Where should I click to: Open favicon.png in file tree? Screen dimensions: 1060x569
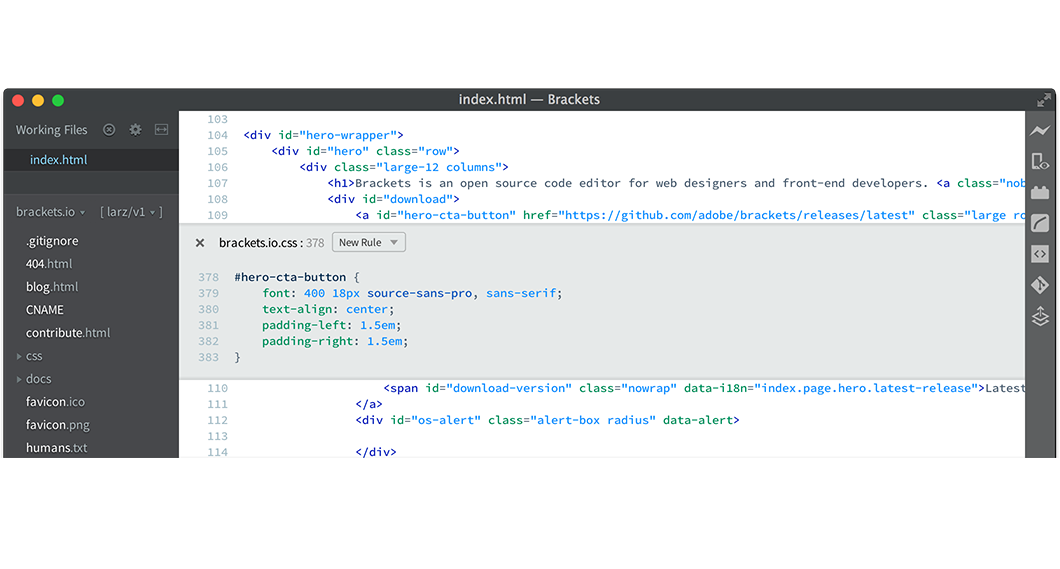(x=57, y=425)
